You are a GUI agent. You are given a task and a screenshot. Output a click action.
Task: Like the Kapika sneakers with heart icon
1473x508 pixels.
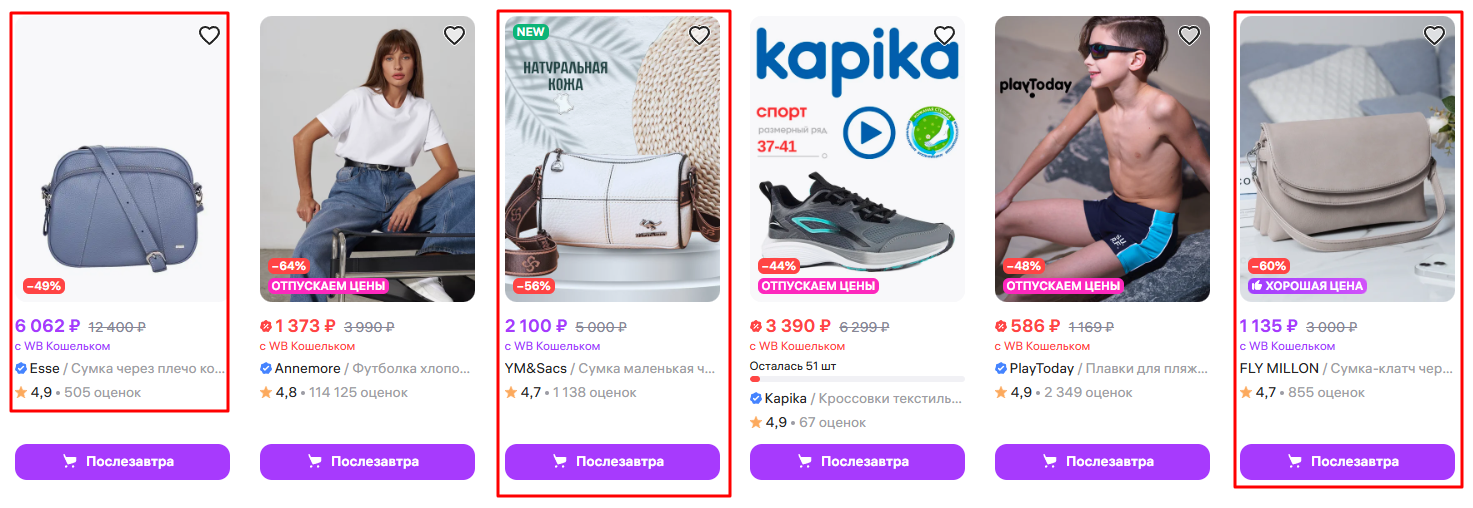pyautogui.click(x=944, y=36)
